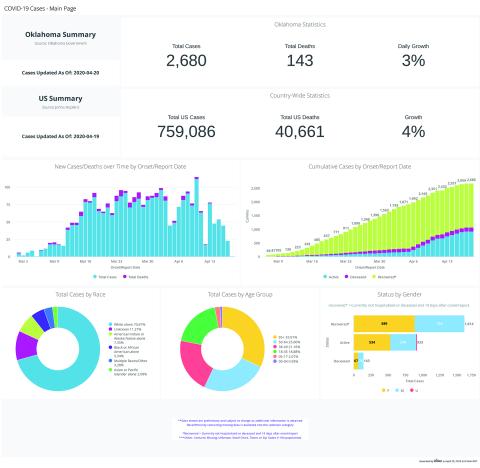
Task: Toggle the 65+ age group legend item
Action: click(286, 337)
